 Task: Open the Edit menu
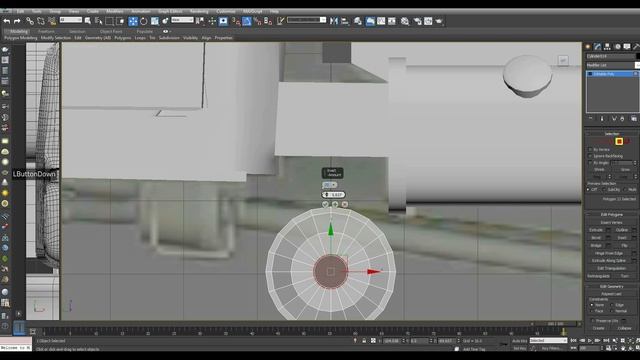click(x=20, y=11)
